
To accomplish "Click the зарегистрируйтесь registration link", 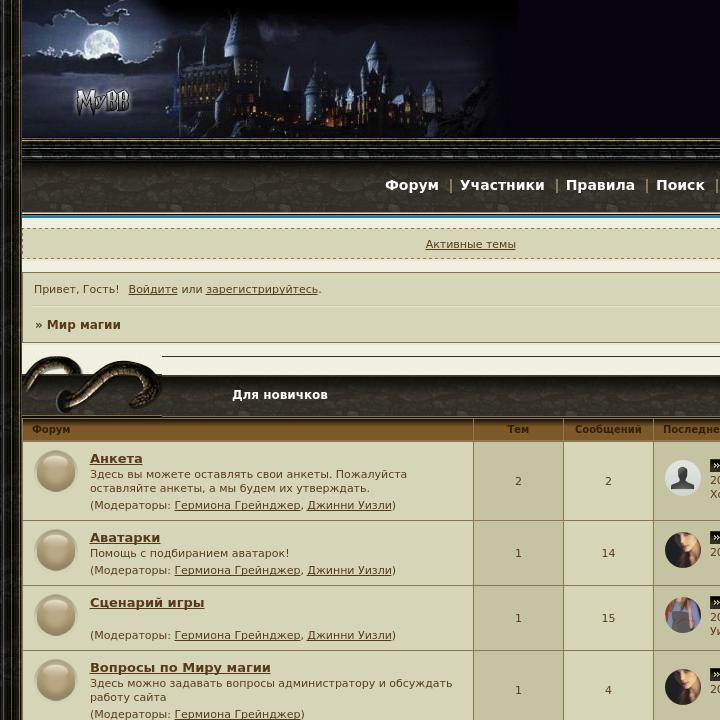I will tap(262, 289).
